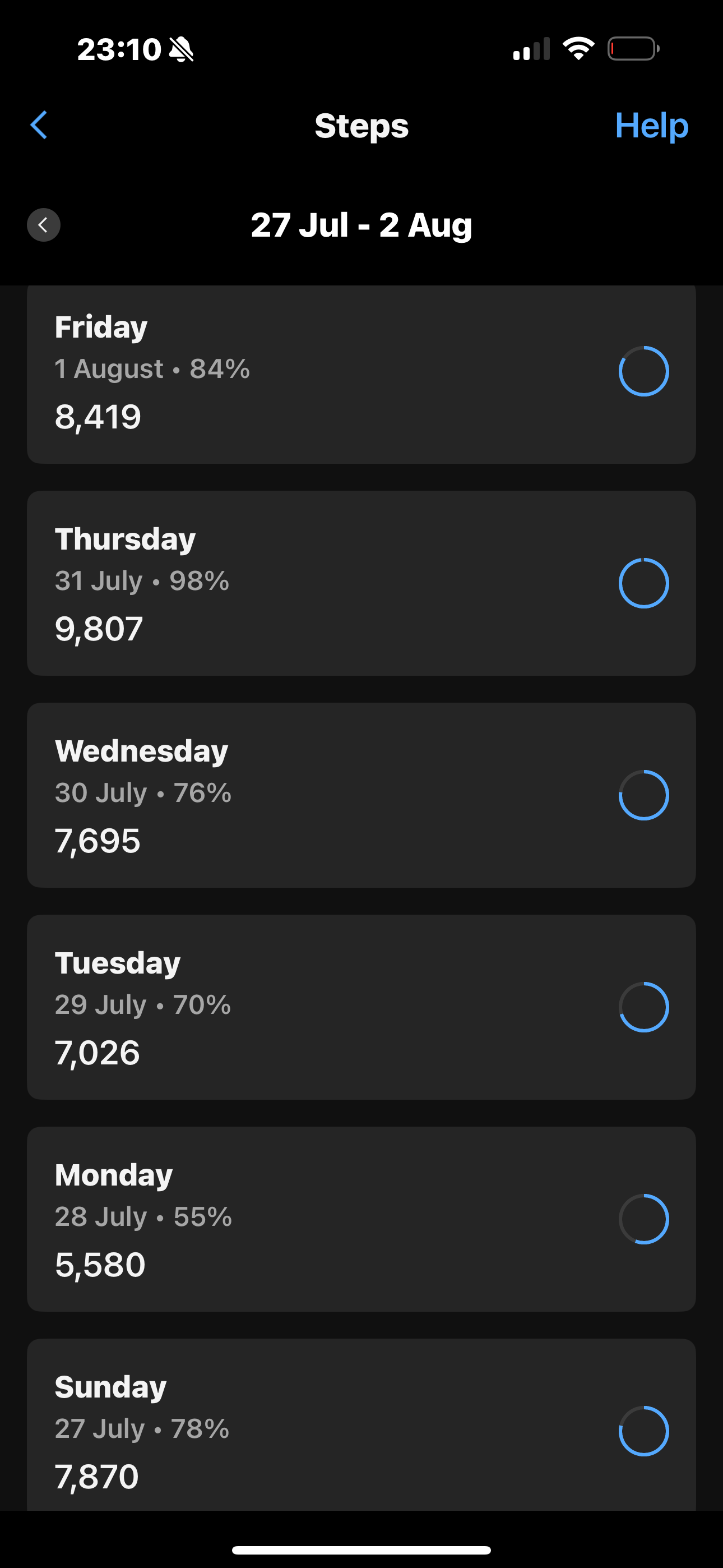This screenshot has height=1568, width=723.
Task: Tap Wednesday's 76% progress ring
Action: (x=644, y=795)
